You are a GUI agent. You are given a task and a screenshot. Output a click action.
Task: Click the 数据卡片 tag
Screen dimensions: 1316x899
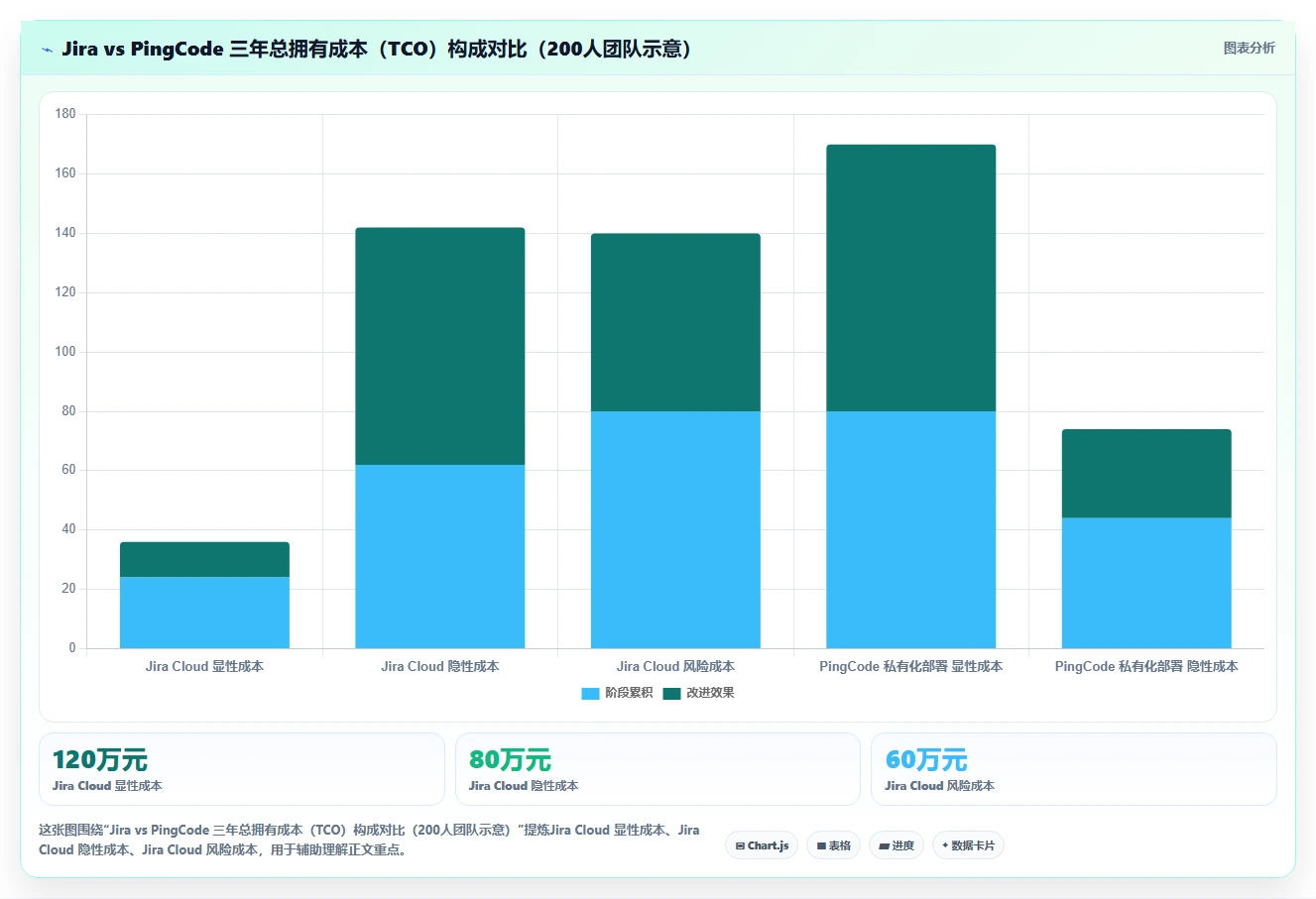[x=968, y=845]
